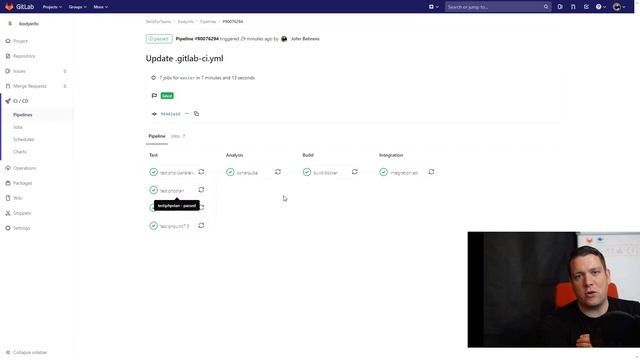640x360 pixels.
Task: Open the issues icon in the header
Action: click(x=560, y=7)
